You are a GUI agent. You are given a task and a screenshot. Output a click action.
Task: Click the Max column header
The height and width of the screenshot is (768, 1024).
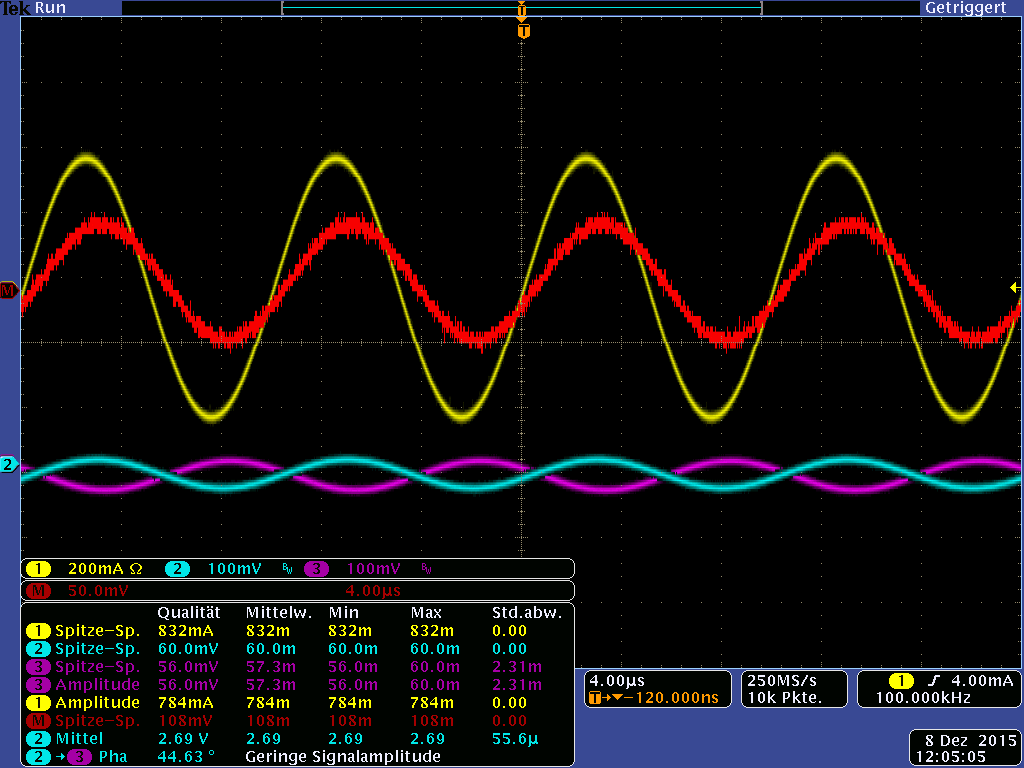[x=426, y=613]
